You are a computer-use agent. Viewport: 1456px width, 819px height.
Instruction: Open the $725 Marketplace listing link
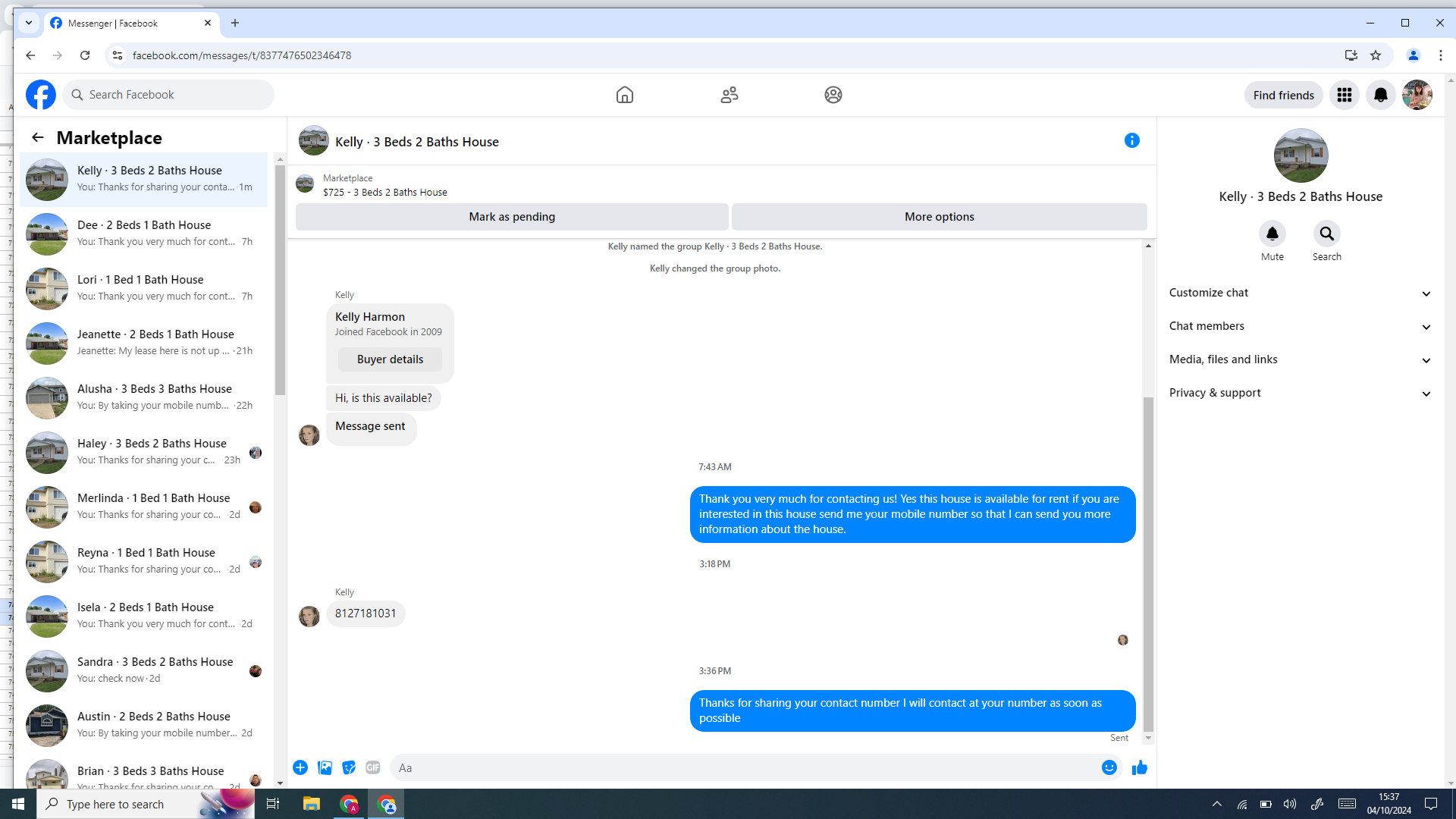click(x=384, y=193)
